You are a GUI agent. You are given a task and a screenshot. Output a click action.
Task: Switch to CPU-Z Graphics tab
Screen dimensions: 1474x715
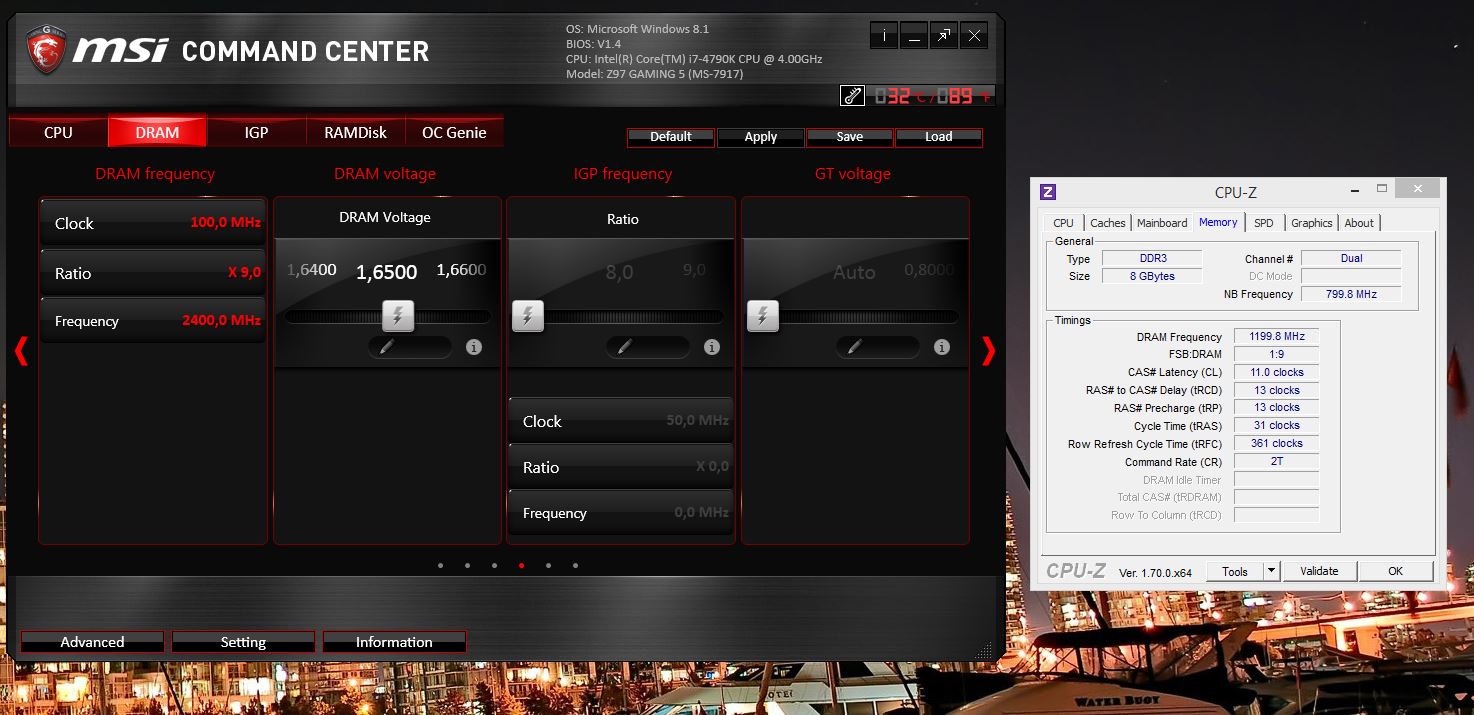[1311, 223]
